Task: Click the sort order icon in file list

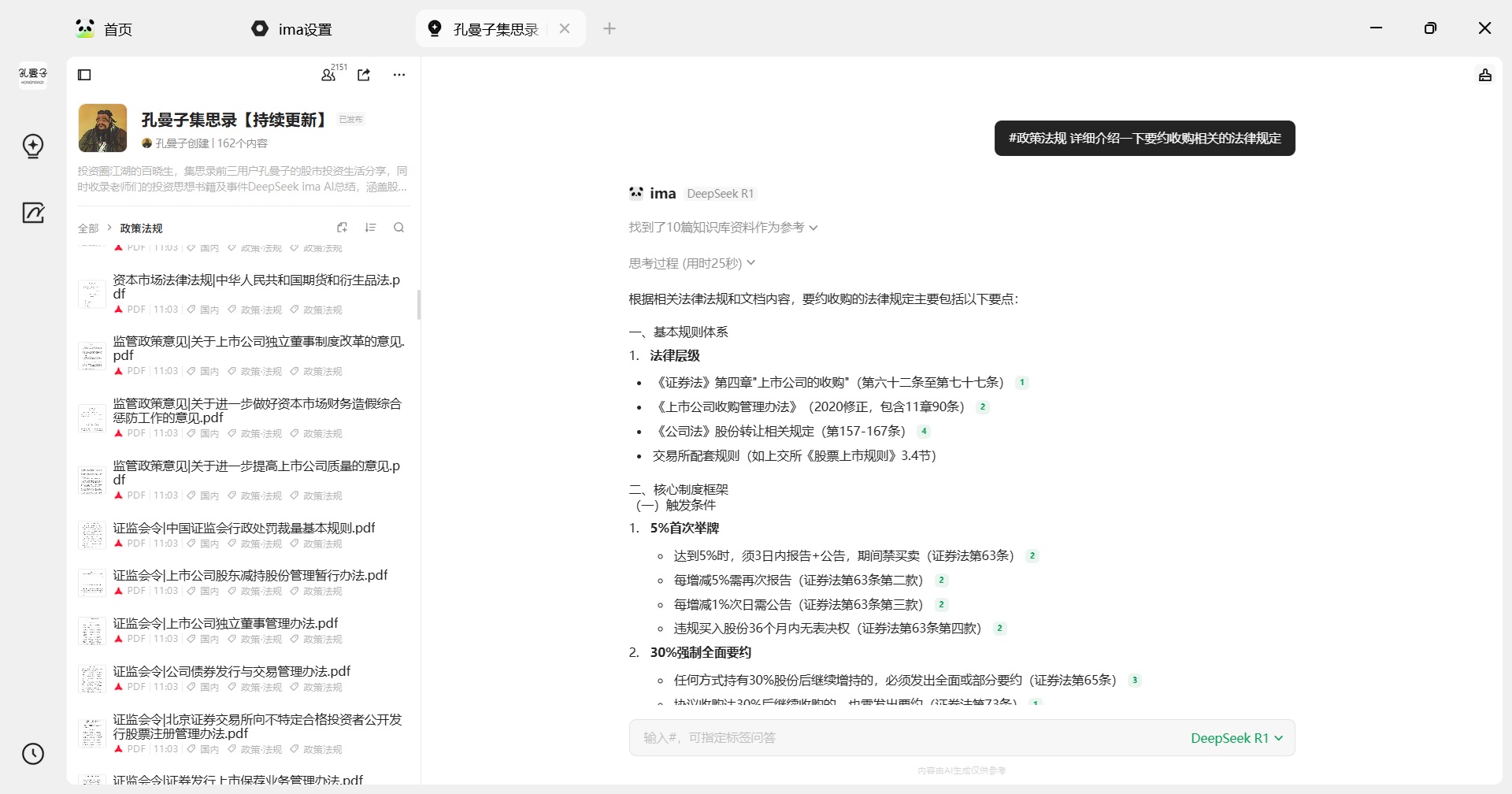Action: 370,228
